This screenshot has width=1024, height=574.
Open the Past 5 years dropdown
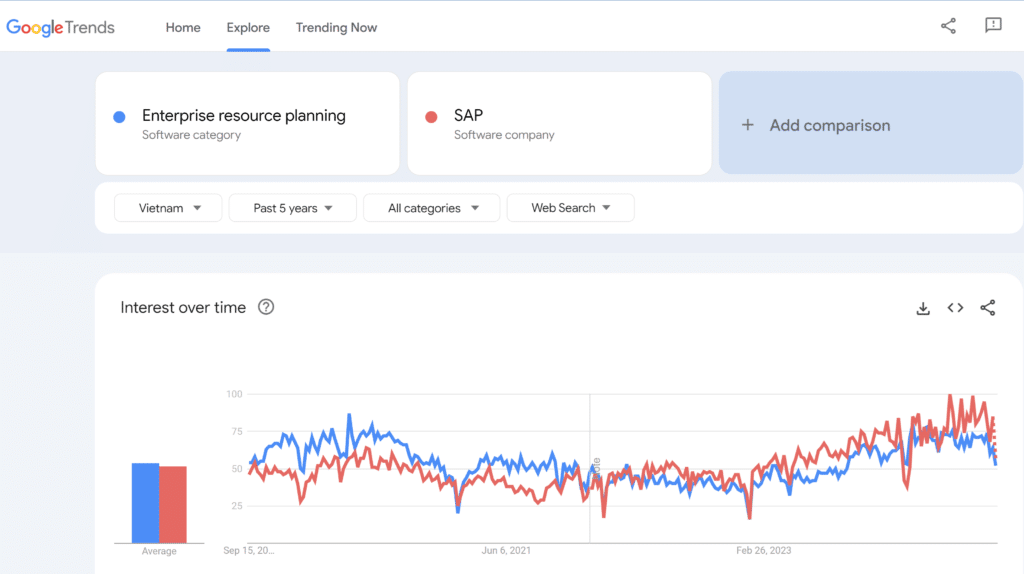pyautogui.click(x=292, y=208)
